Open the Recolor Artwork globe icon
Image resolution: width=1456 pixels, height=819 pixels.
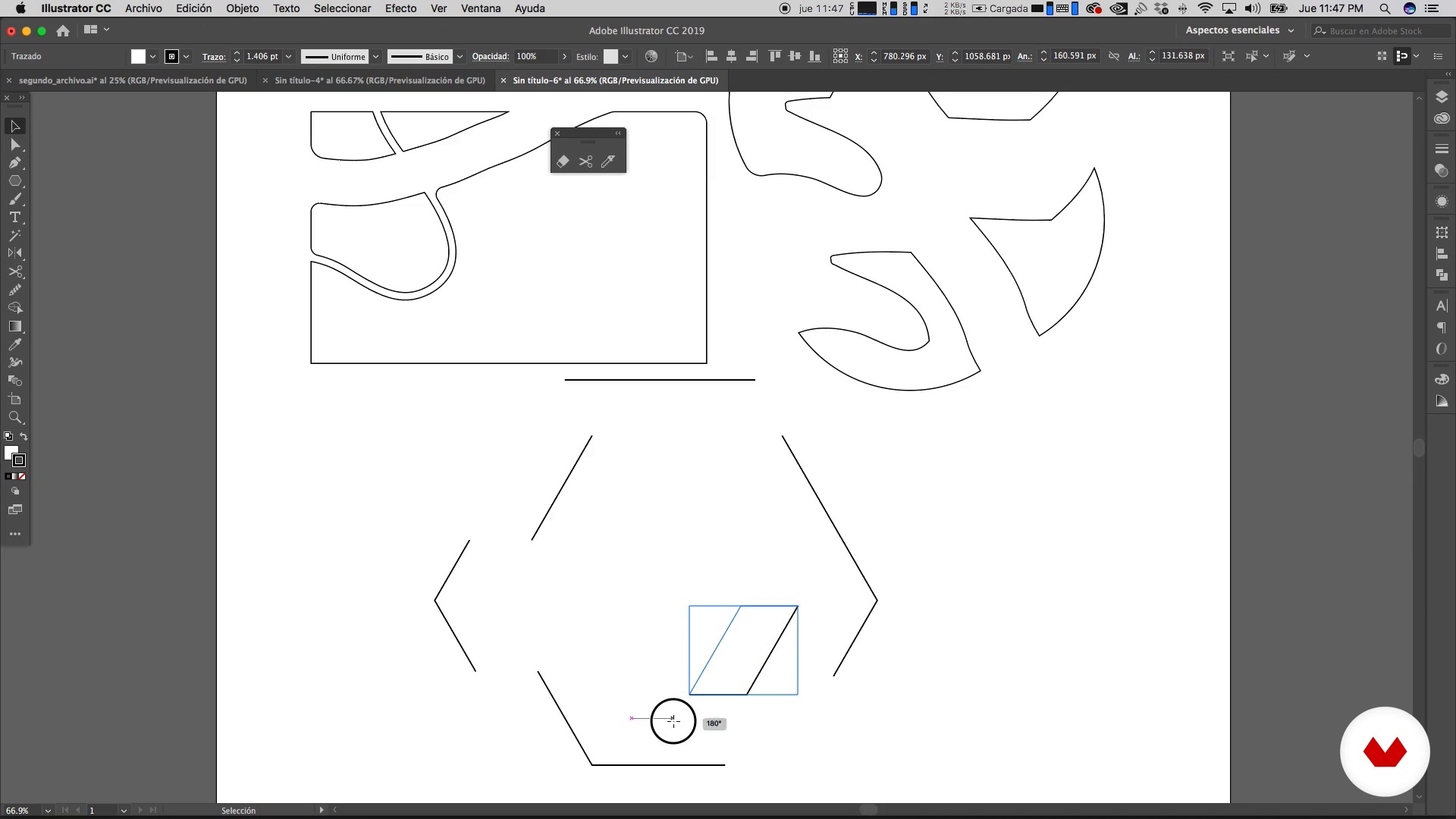coord(651,56)
